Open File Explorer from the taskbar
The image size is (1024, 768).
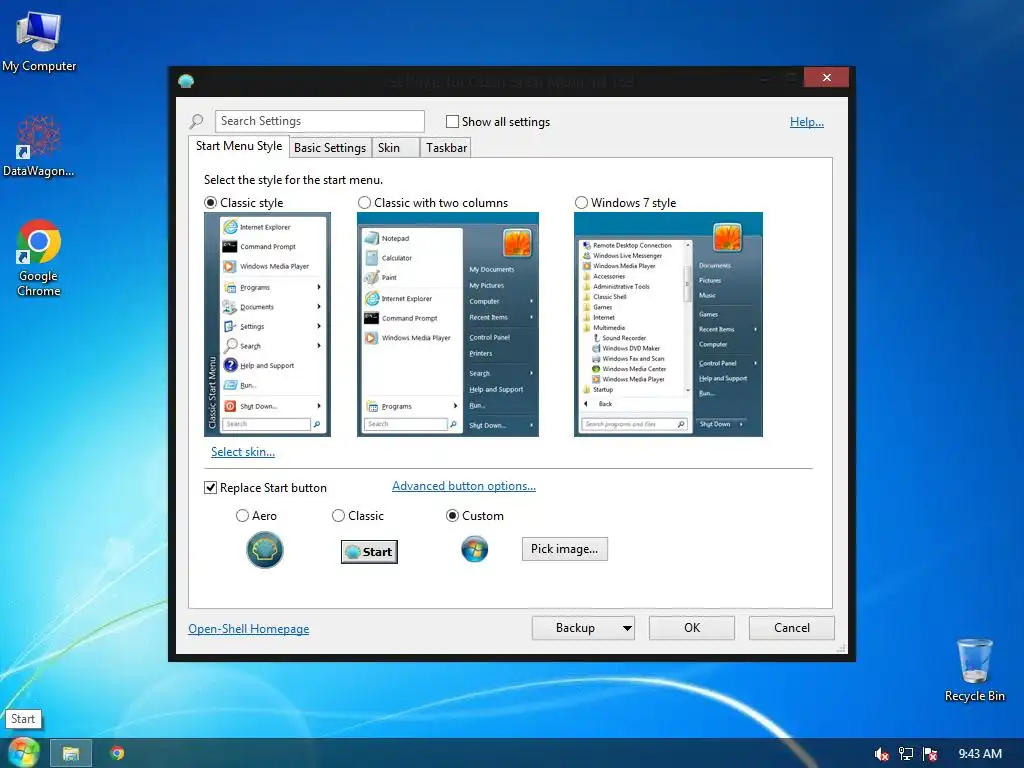(x=71, y=754)
